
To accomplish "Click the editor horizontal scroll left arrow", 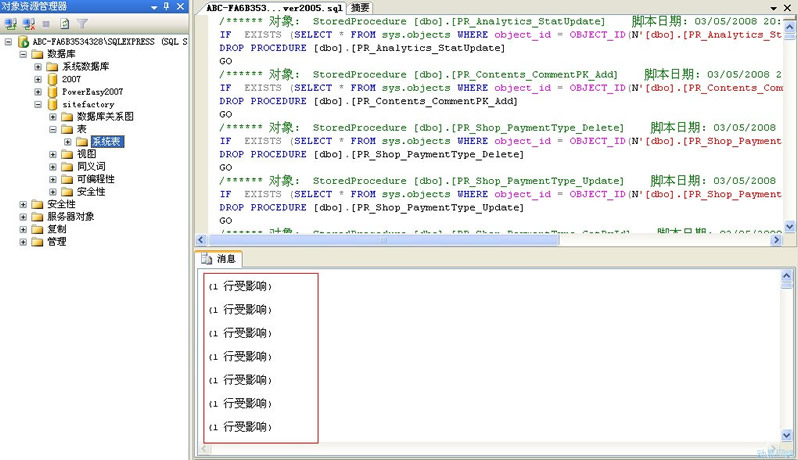I will point(201,240).
